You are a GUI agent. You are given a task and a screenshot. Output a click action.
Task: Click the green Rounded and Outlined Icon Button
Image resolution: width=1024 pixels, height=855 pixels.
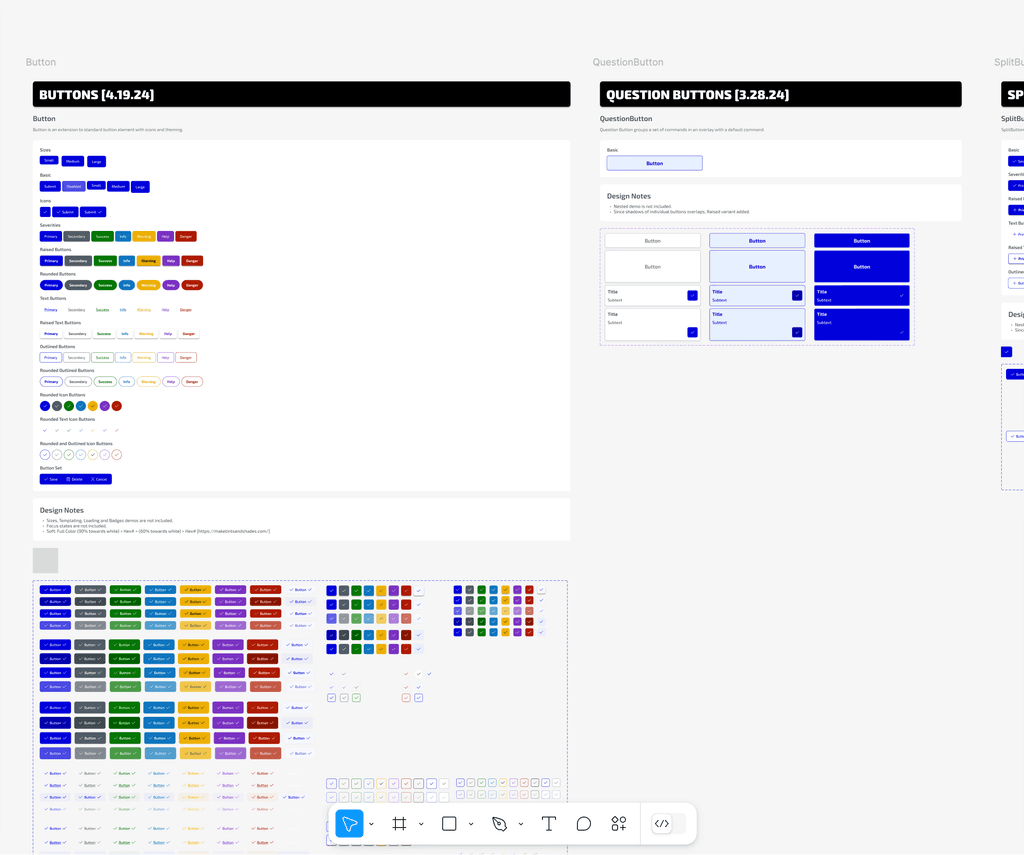coord(69,455)
